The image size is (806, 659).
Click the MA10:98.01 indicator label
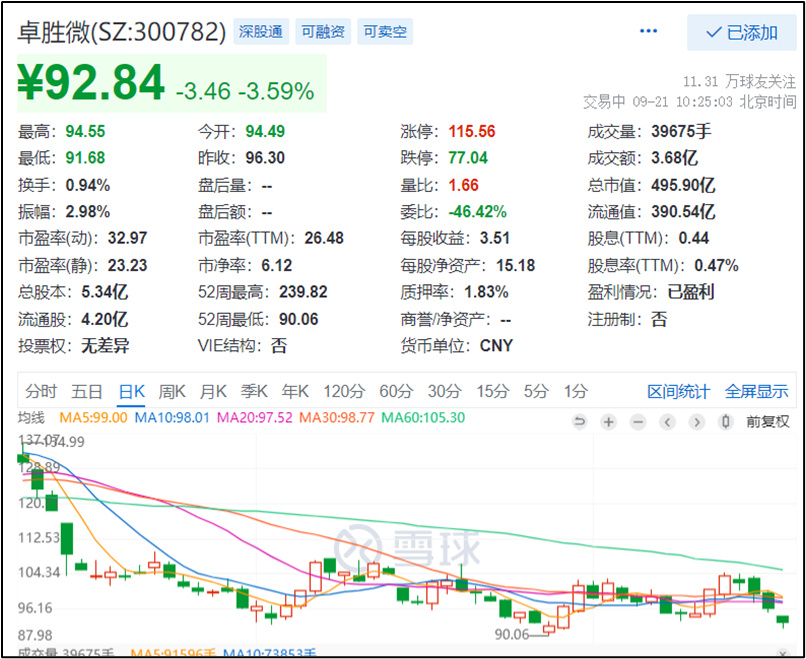point(172,417)
